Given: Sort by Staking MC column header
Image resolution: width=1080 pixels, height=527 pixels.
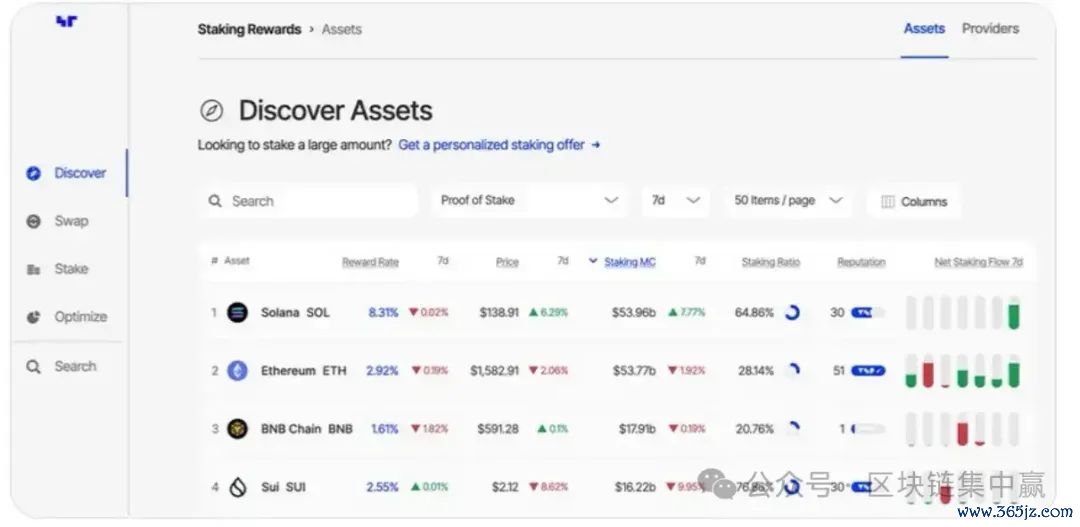Looking at the screenshot, I should (630, 262).
